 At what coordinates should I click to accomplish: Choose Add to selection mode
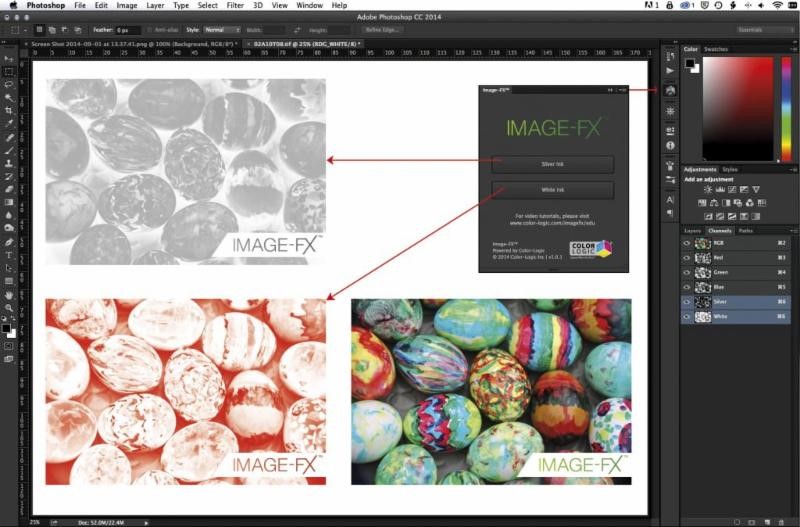[52, 30]
